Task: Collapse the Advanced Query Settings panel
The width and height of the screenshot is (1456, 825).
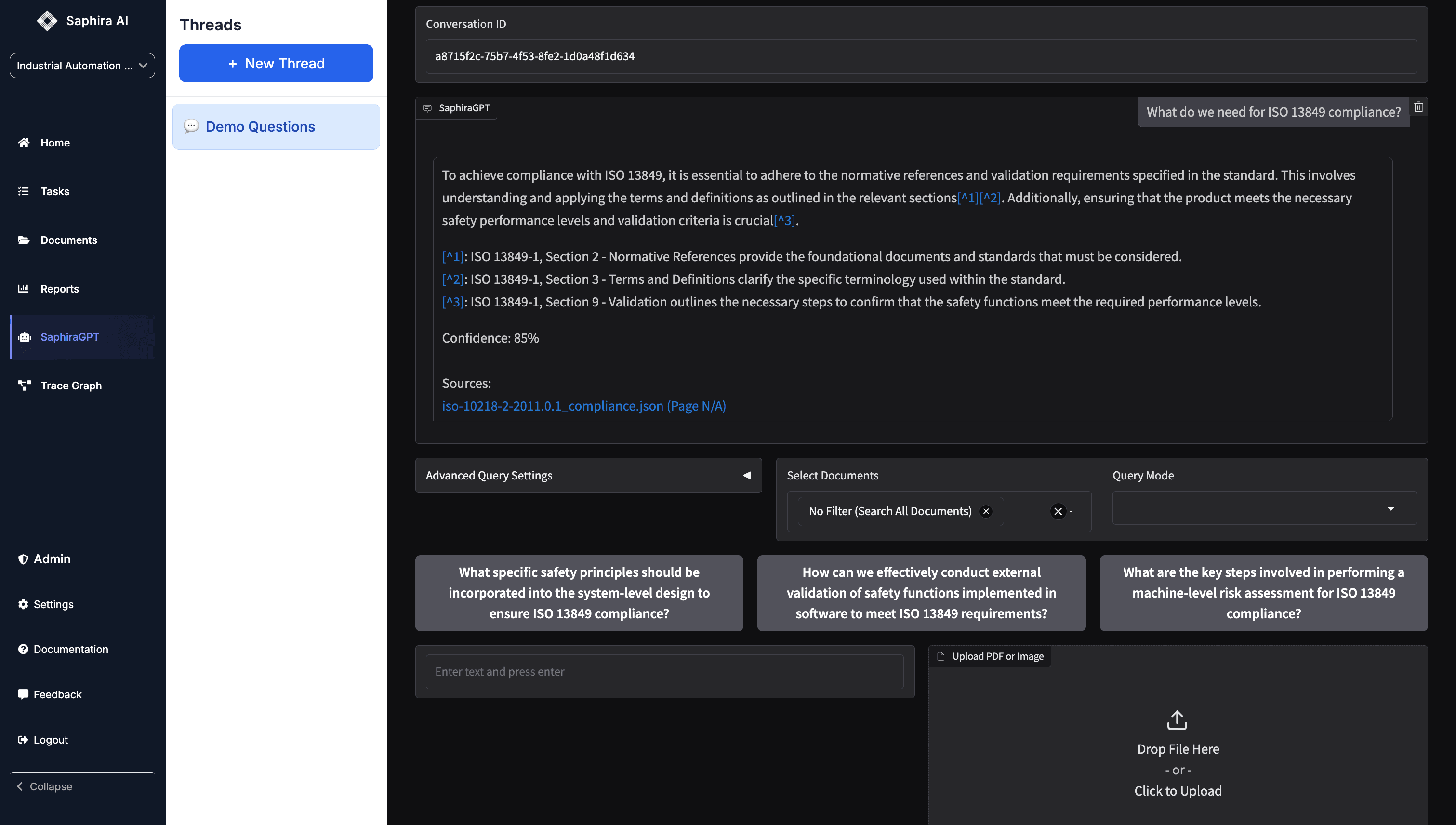Action: (x=747, y=475)
